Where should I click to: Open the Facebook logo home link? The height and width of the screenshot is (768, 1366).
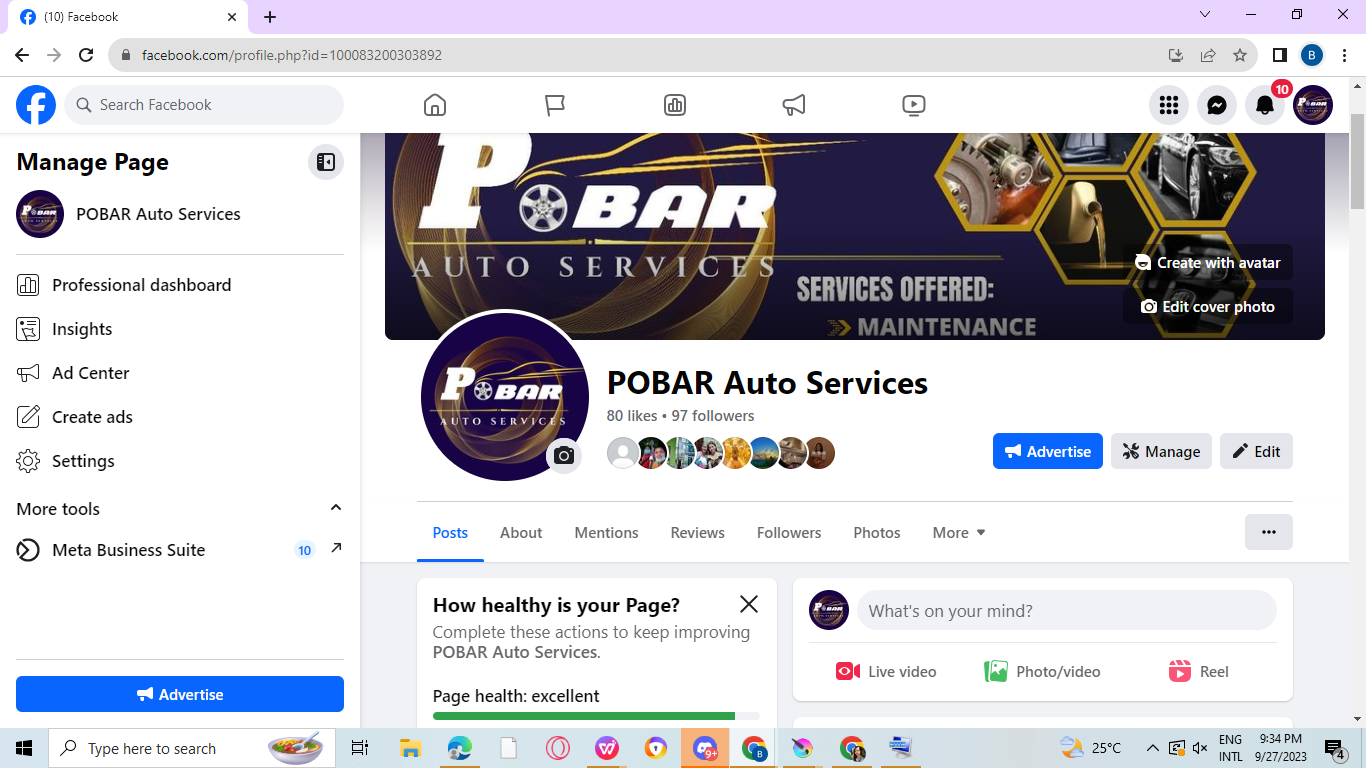36,105
